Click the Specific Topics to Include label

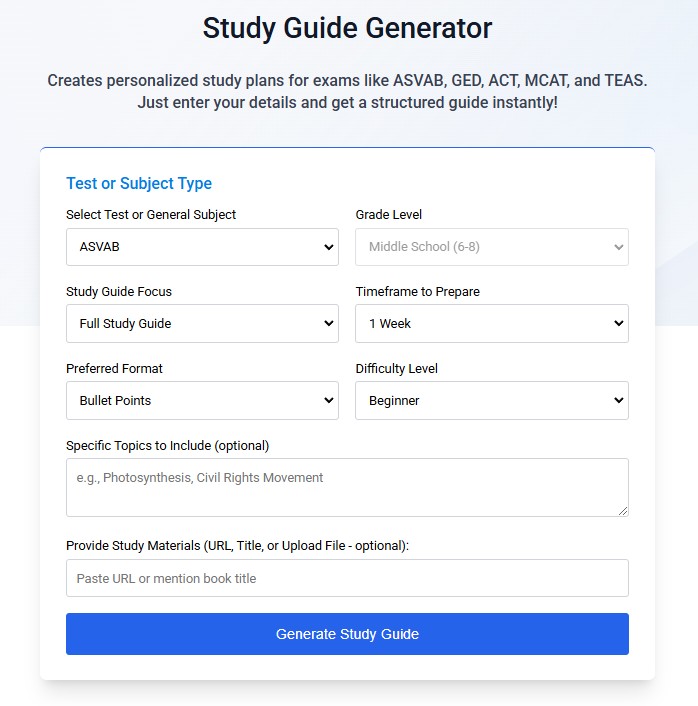(167, 445)
